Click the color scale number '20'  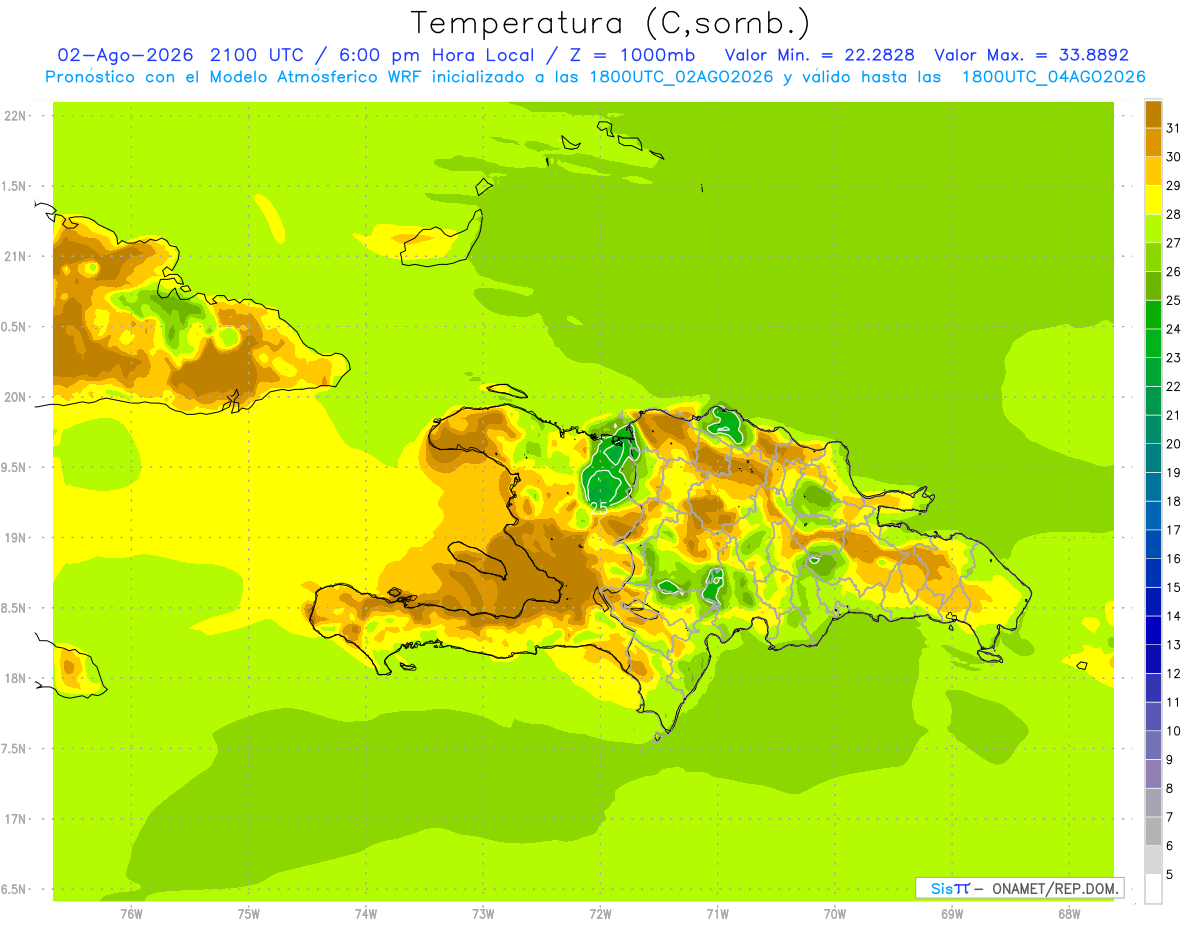tap(1174, 444)
